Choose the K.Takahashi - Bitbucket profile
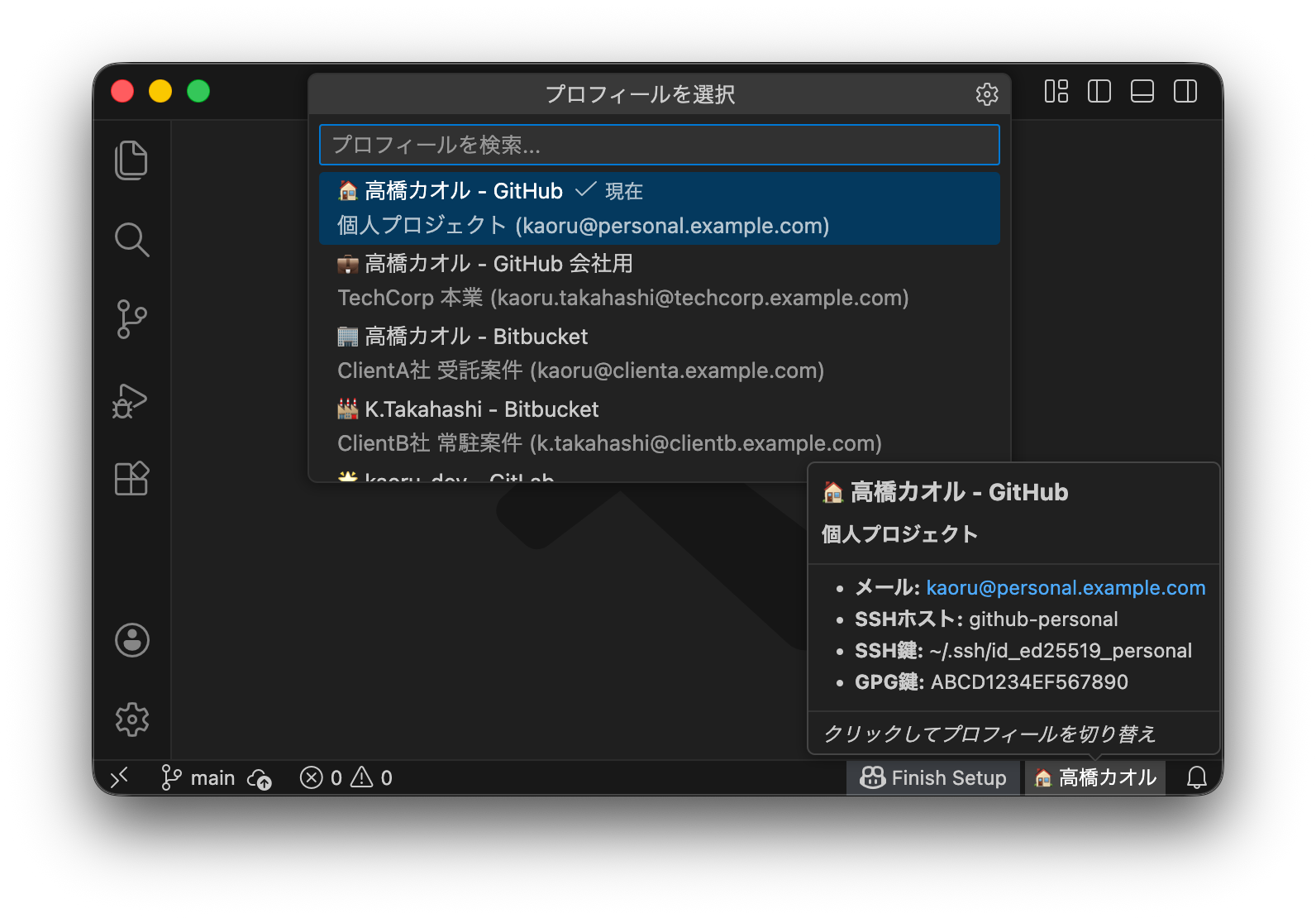Screen dimensions: 1316x918 [660, 426]
